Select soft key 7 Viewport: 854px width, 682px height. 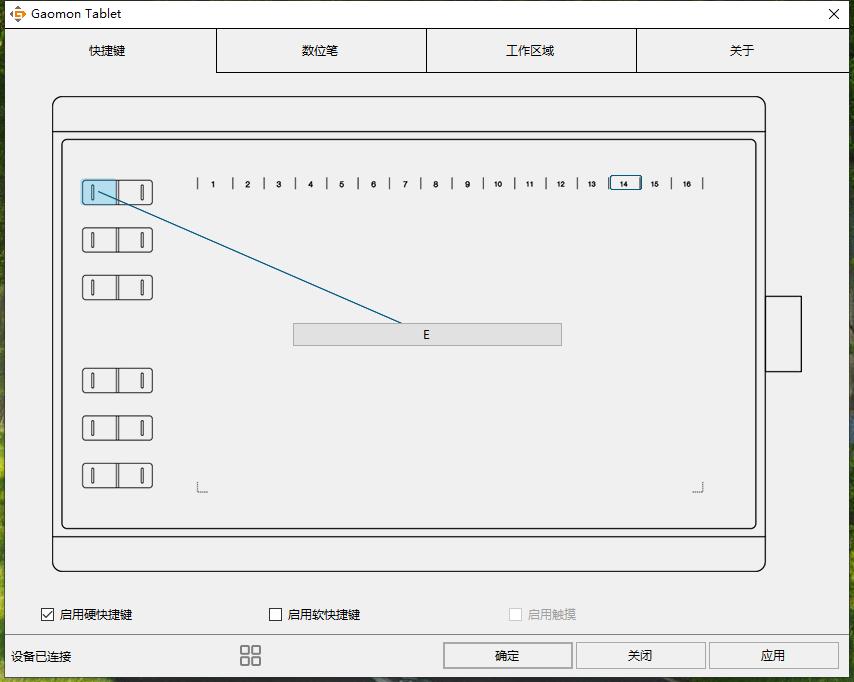coord(405,184)
